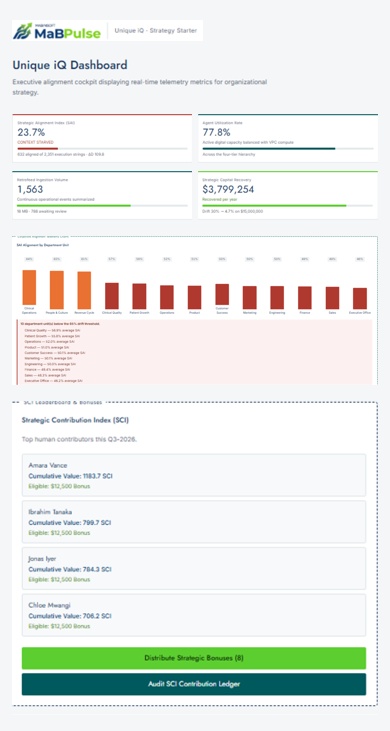Click the Agent Utilization Rate teal progress bar
Image resolution: width=390 pixels, height=731 pixels.
269,148
